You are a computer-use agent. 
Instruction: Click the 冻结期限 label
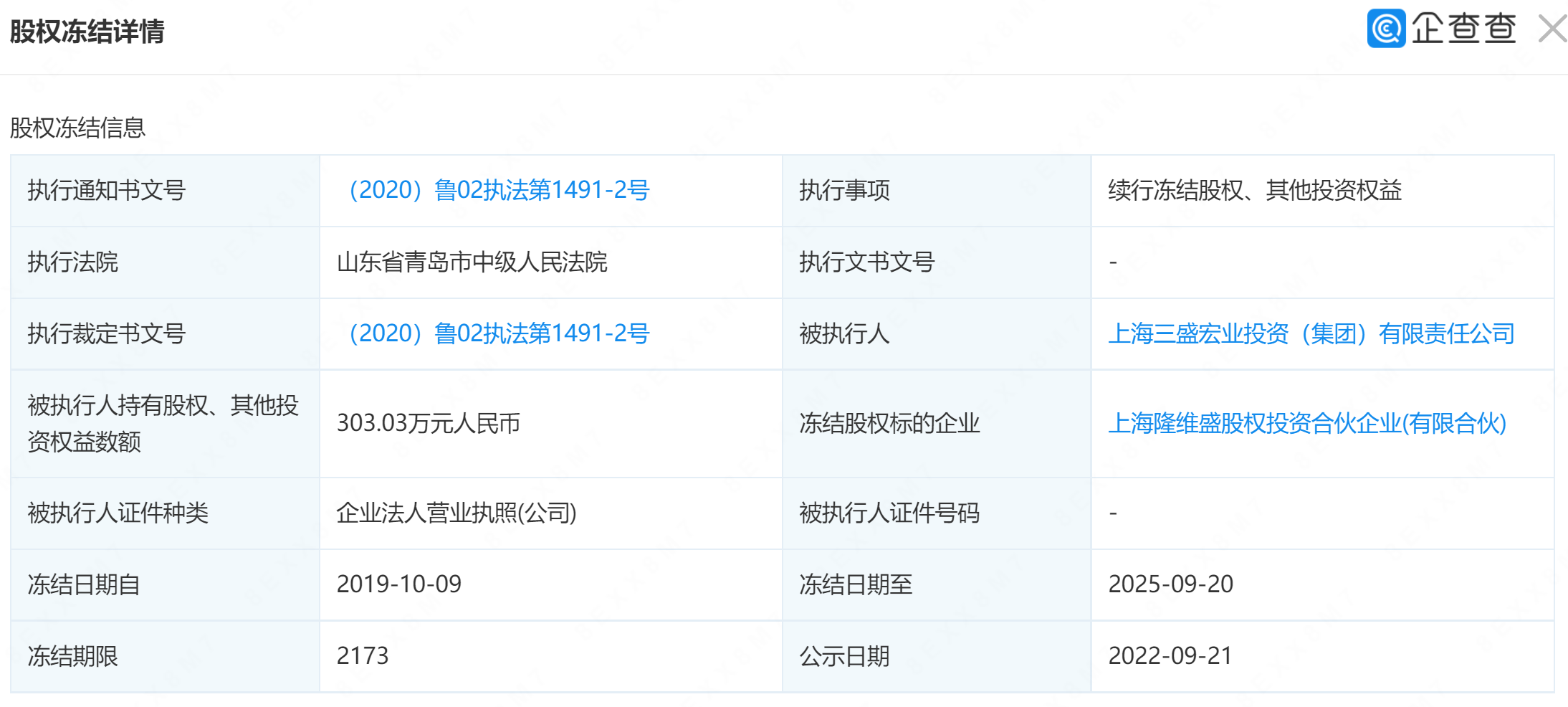pyautogui.click(x=73, y=656)
